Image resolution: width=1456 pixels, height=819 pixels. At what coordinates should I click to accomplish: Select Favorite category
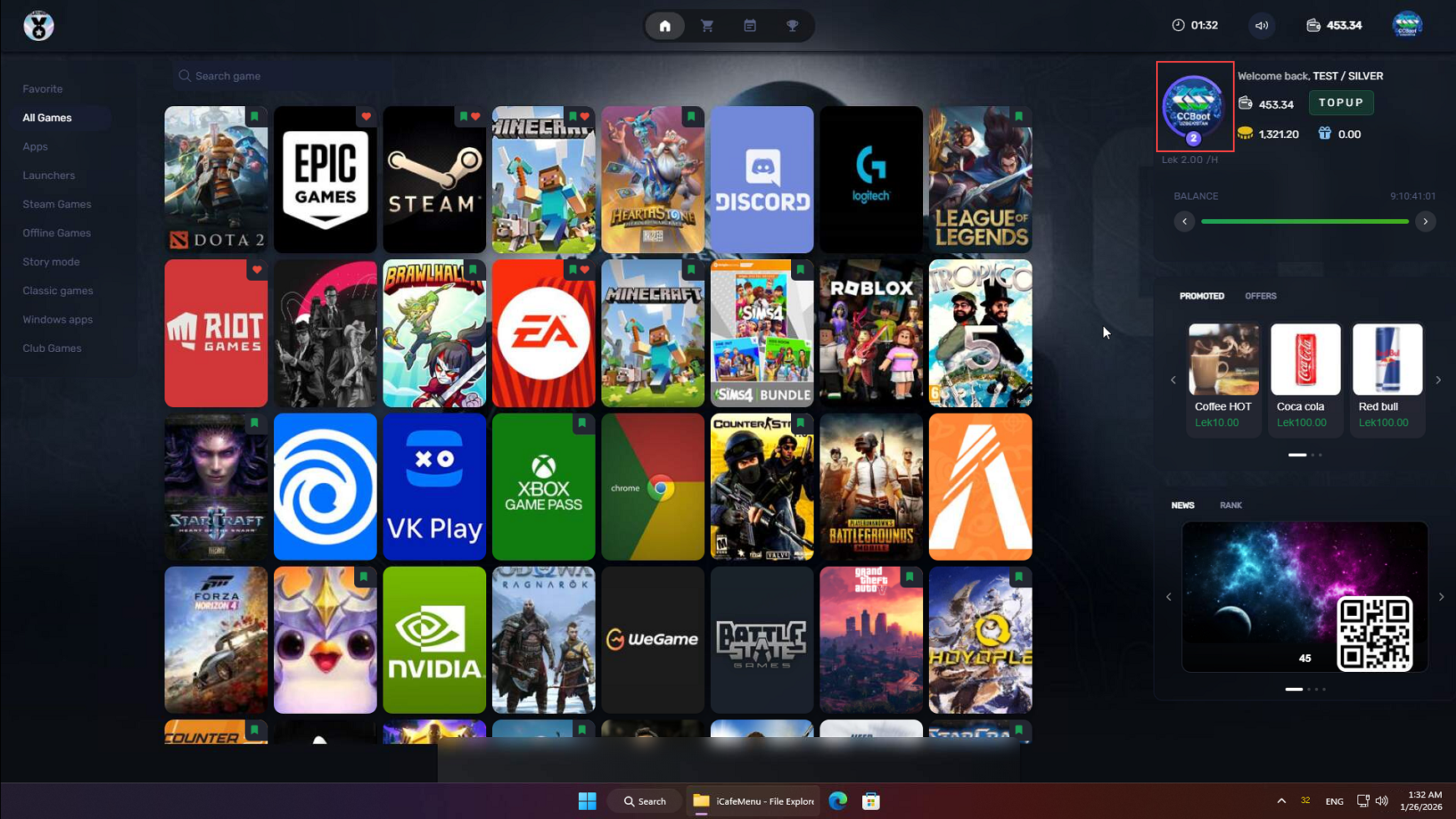[x=43, y=89]
